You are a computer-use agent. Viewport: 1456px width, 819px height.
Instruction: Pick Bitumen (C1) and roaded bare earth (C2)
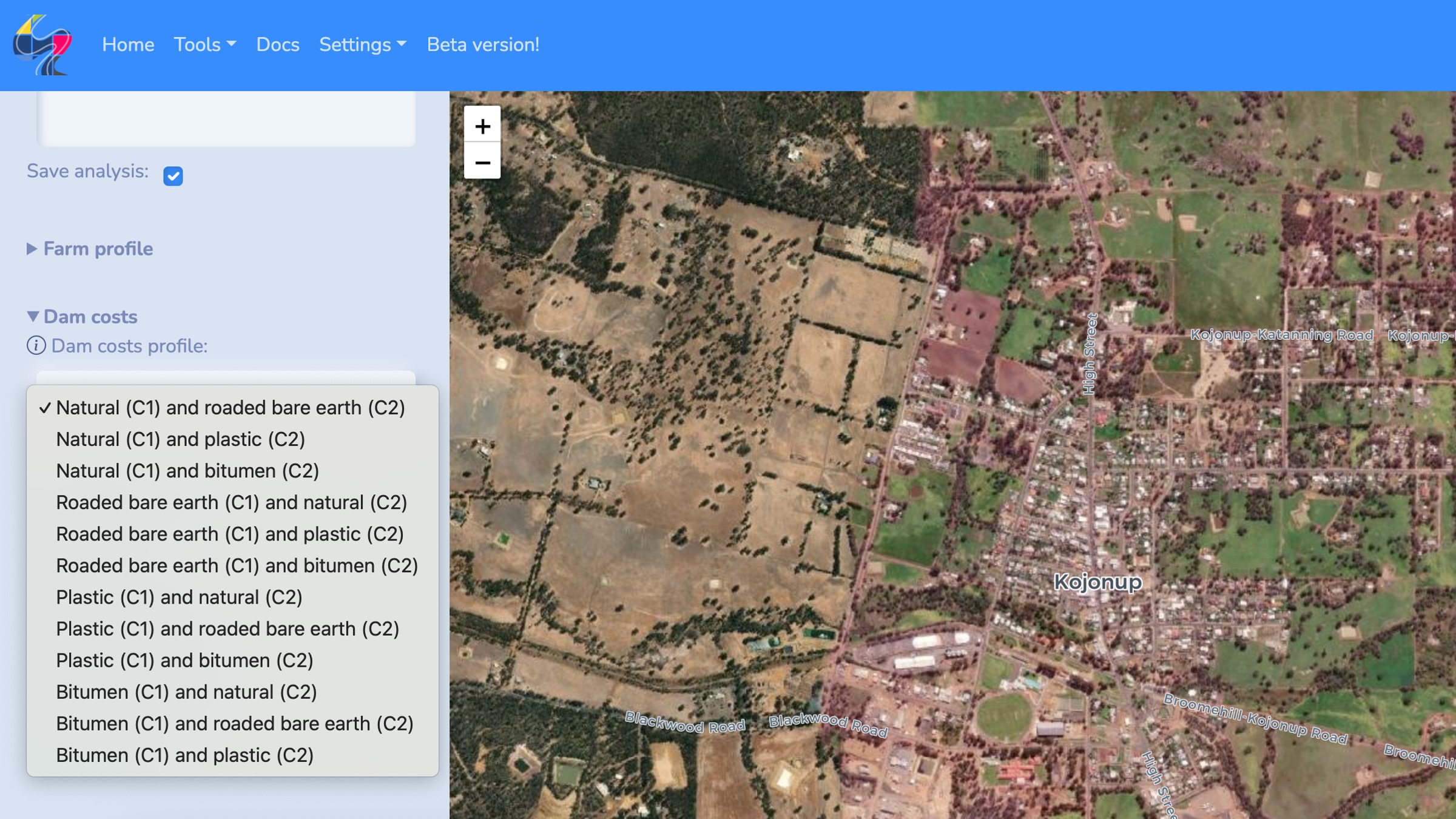[232, 723]
